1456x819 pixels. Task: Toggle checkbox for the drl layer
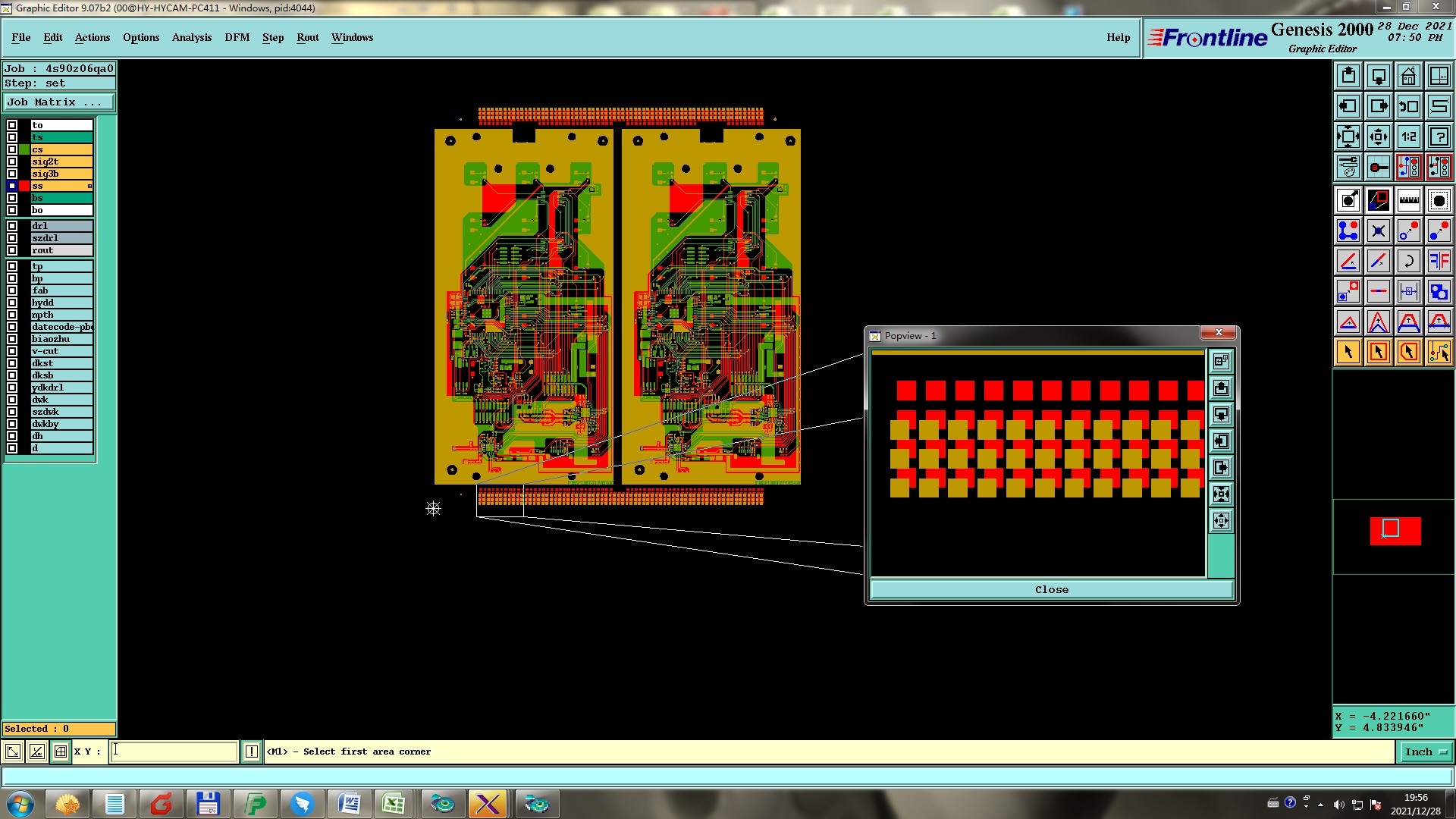(x=12, y=226)
